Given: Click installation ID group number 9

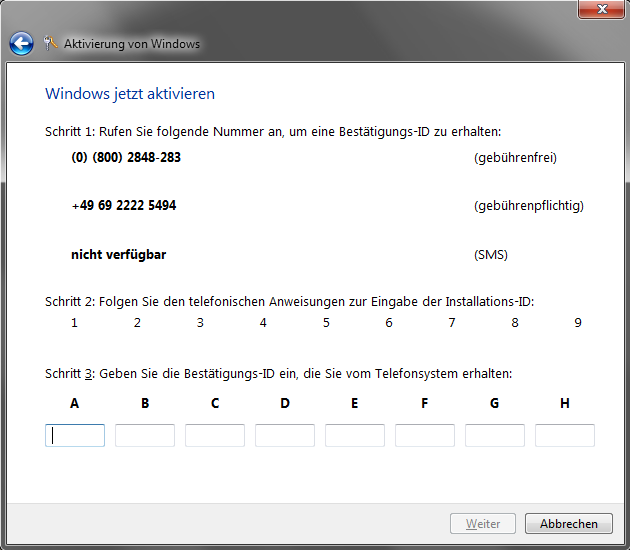Looking at the screenshot, I should coord(578,323).
